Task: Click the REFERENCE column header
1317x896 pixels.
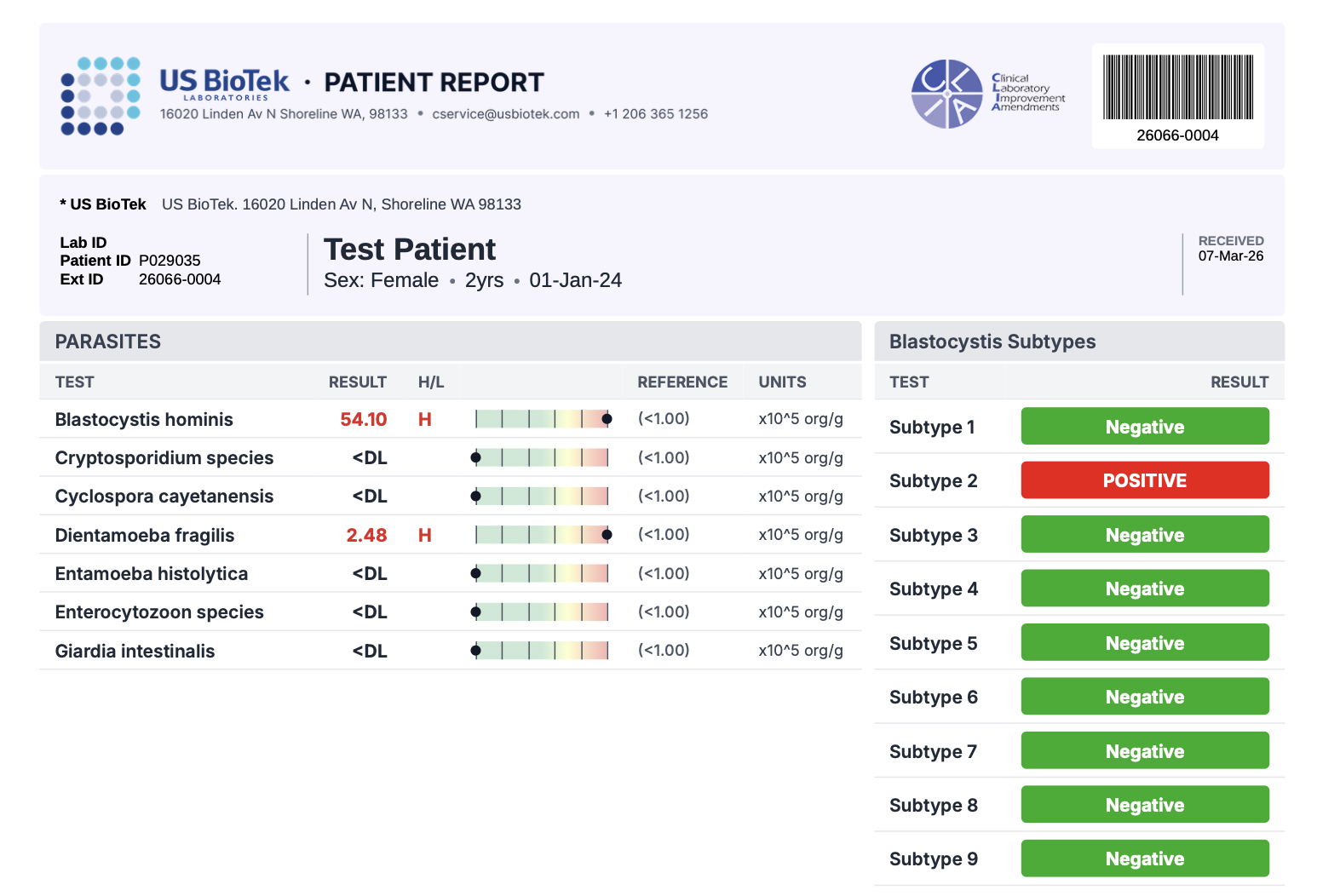Action: pos(682,382)
